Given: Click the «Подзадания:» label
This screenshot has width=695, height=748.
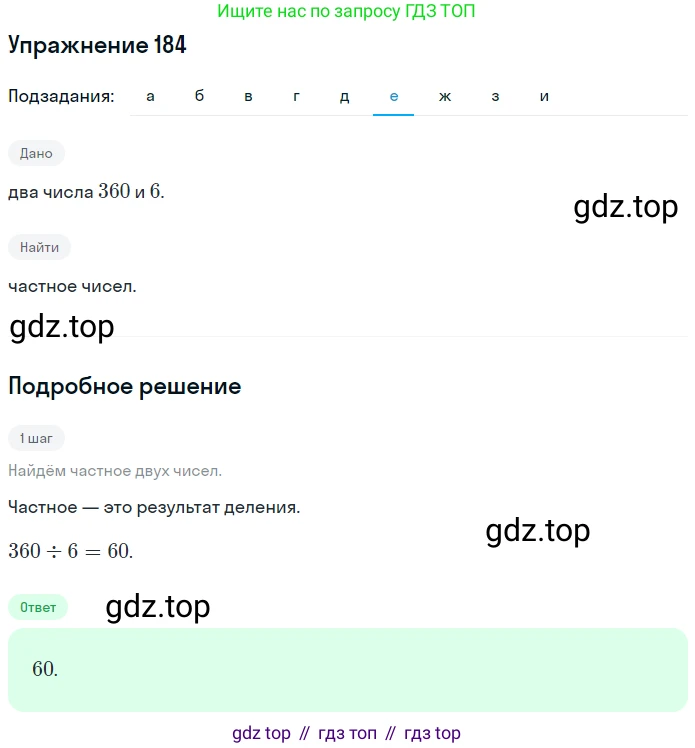Looking at the screenshot, I should (x=61, y=96).
